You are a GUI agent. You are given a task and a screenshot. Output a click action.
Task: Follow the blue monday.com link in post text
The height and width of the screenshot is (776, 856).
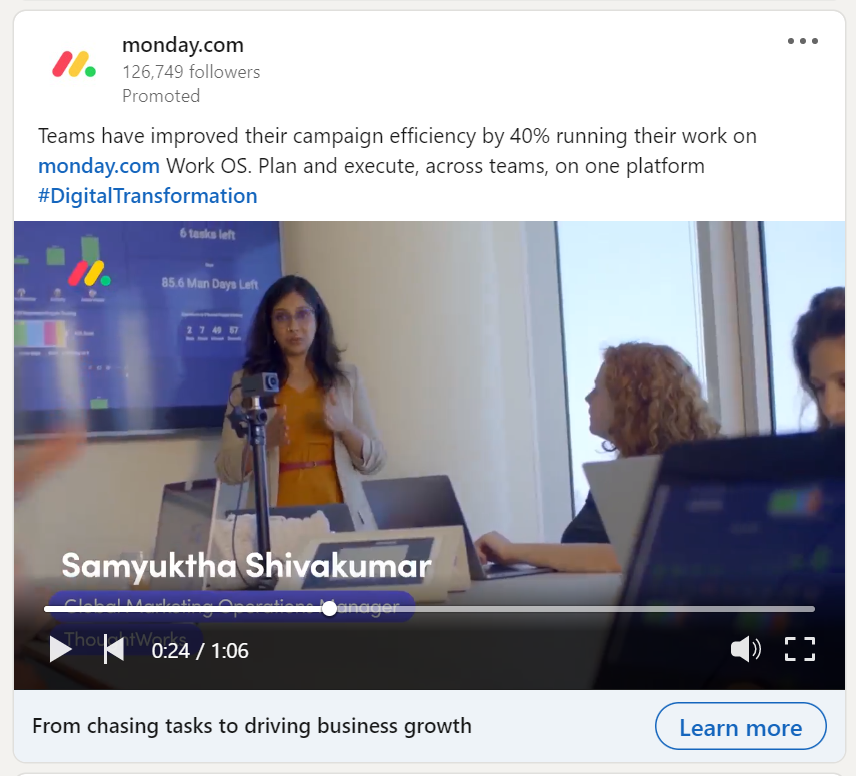tap(99, 166)
